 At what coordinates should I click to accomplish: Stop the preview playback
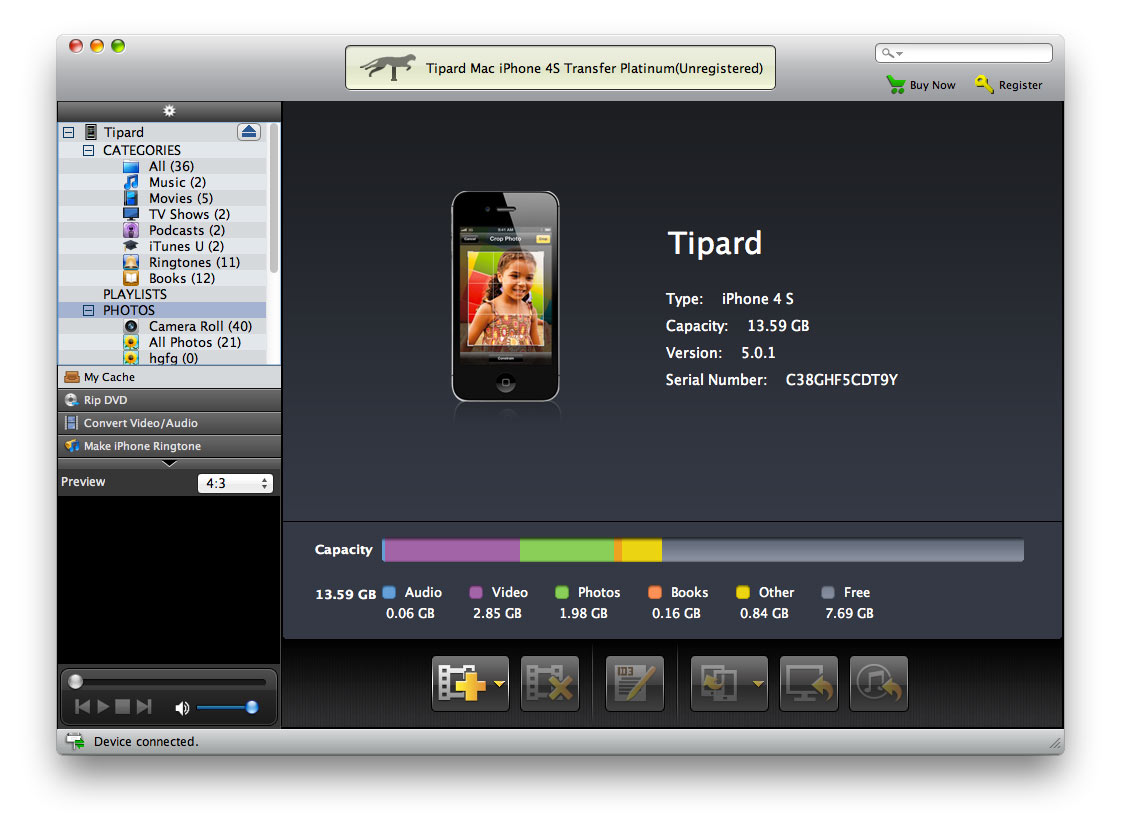(122, 707)
